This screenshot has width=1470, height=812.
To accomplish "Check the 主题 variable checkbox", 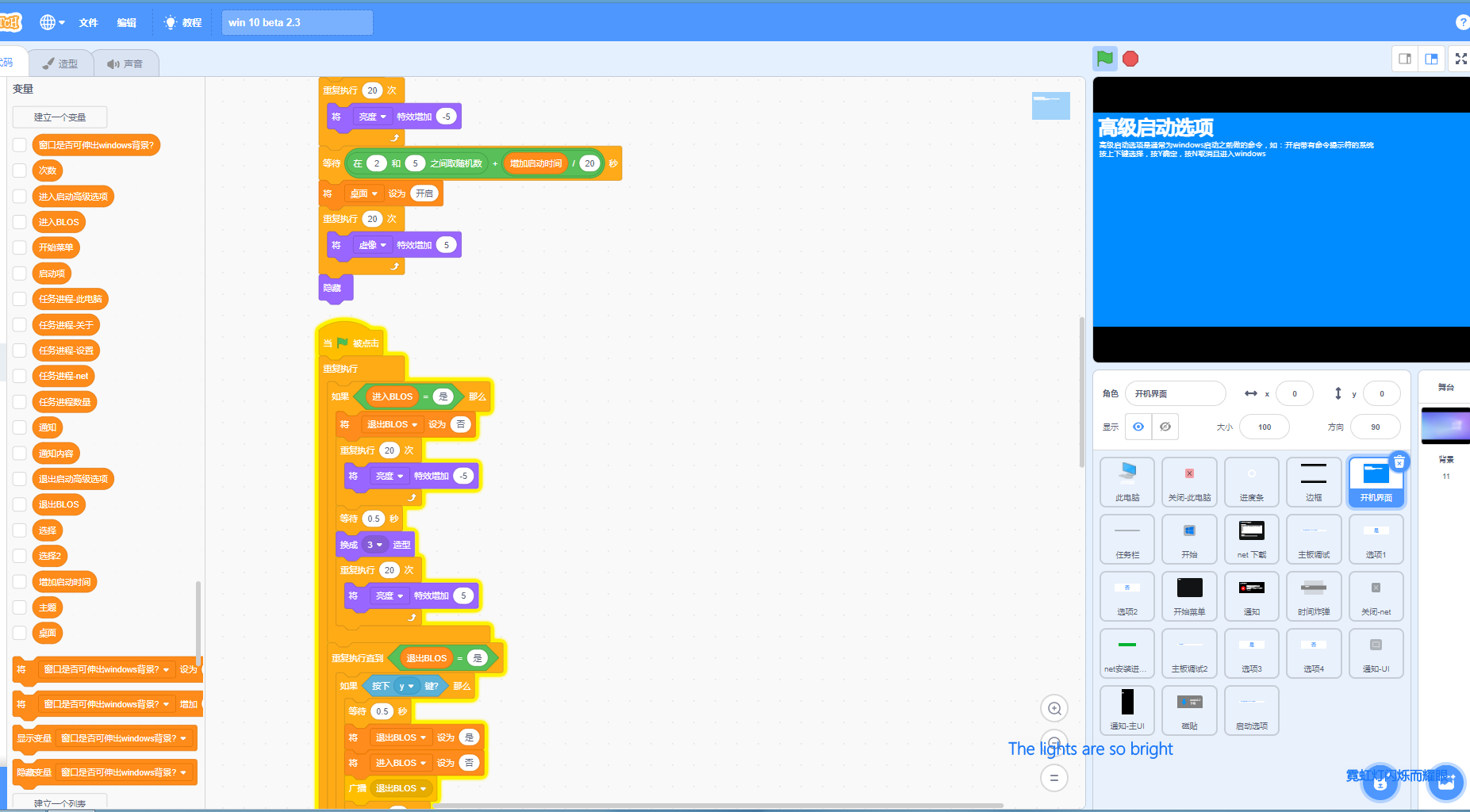I will pos(20,607).
